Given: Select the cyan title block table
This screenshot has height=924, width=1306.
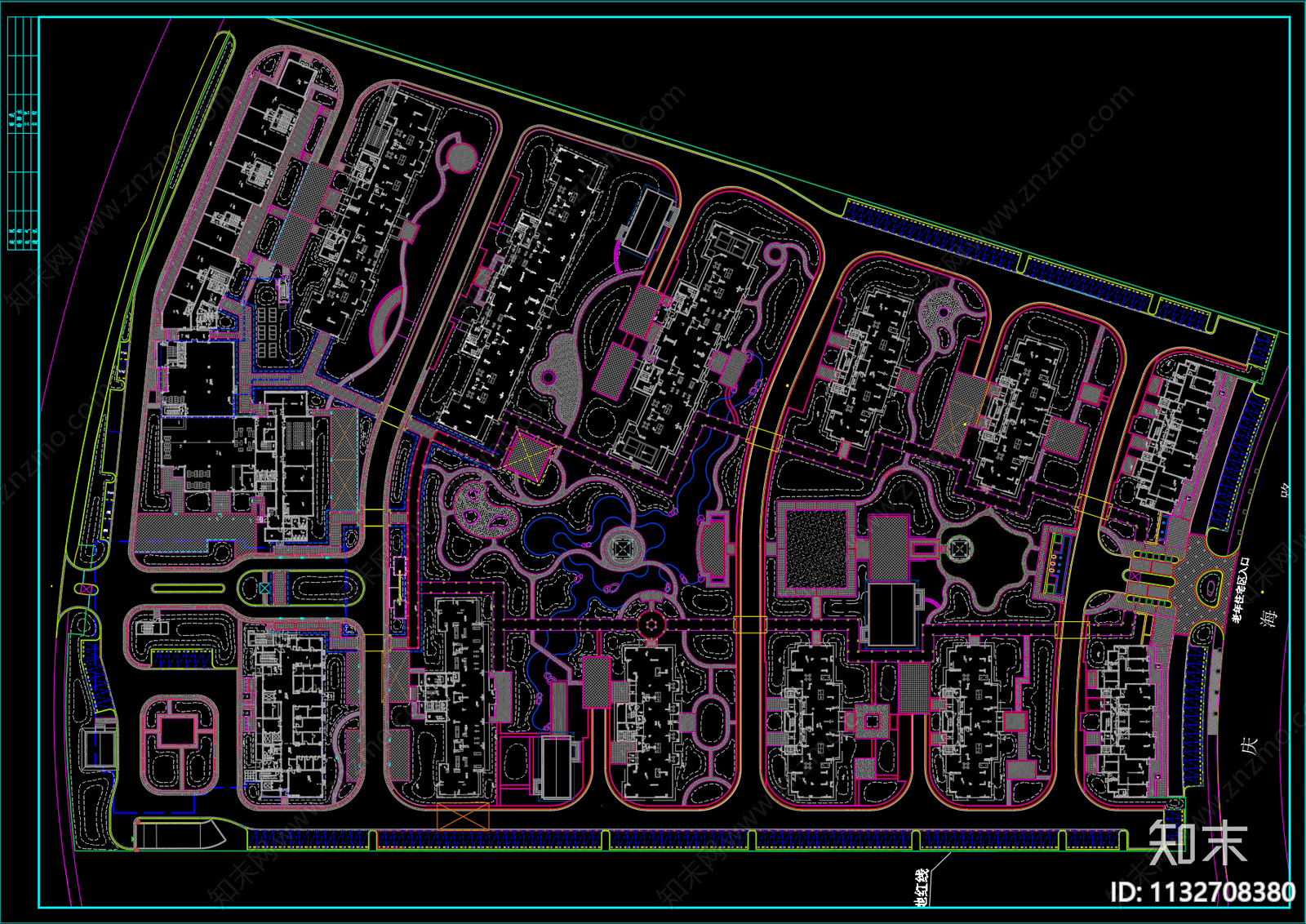Looking at the screenshot, I should (23, 134).
